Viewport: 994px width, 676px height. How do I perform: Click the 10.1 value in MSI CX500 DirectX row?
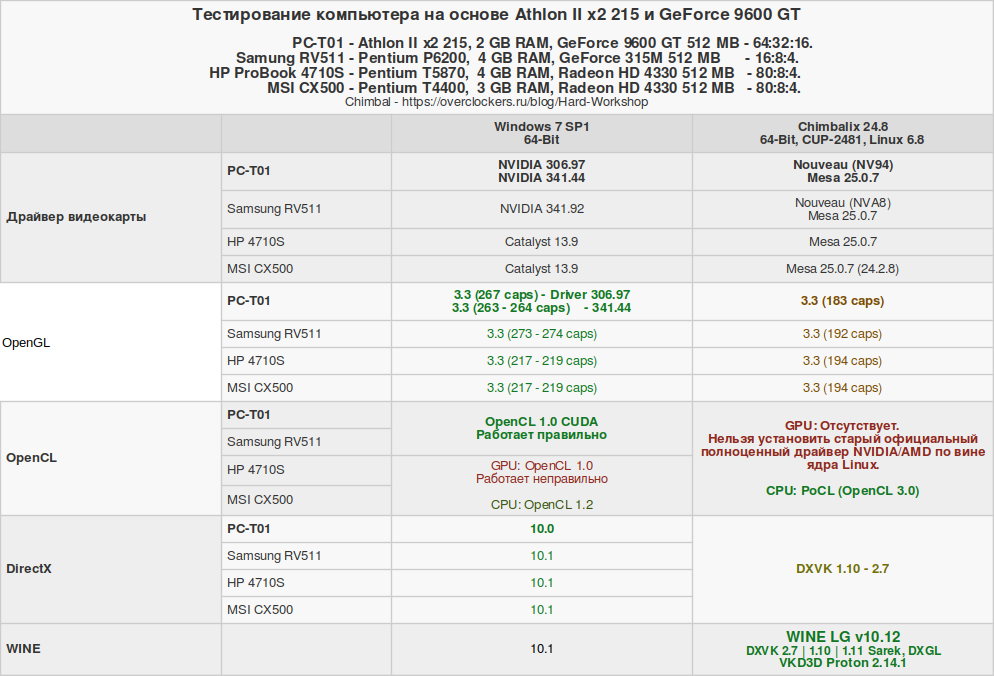pyautogui.click(x=542, y=610)
